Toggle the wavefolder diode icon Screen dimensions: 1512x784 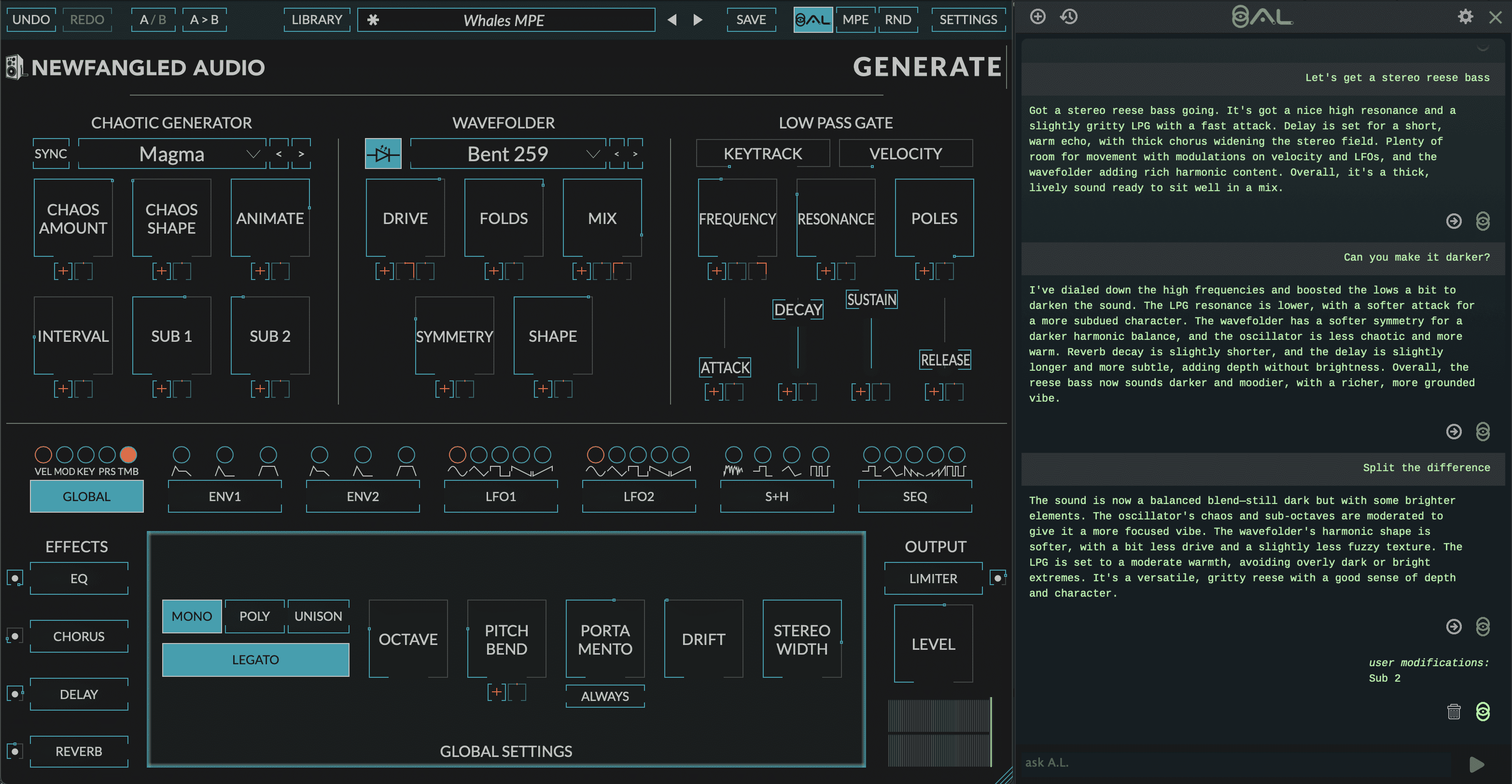[x=383, y=154]
